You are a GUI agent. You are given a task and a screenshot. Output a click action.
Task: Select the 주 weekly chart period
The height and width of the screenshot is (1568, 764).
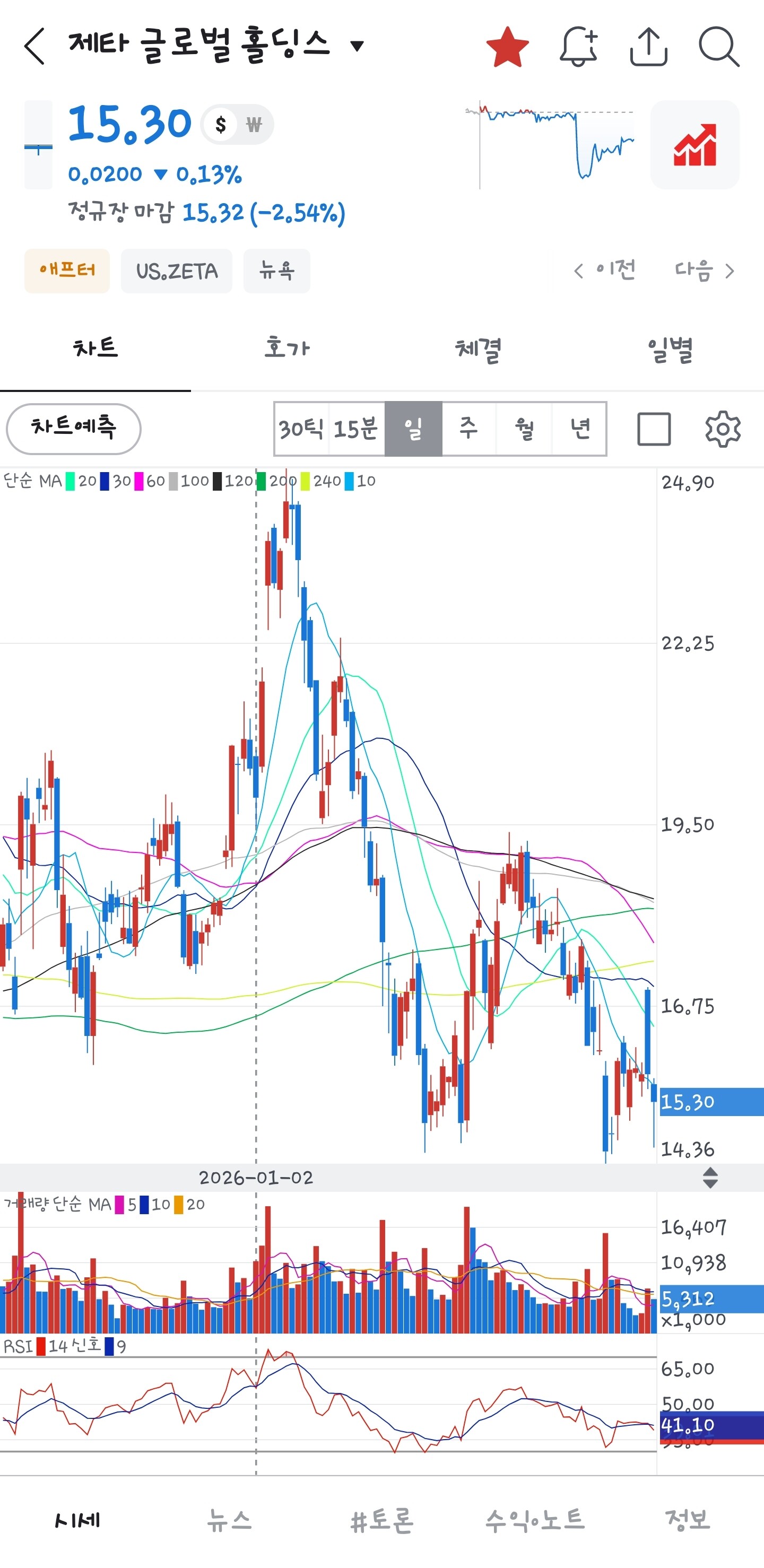(468, 429)
